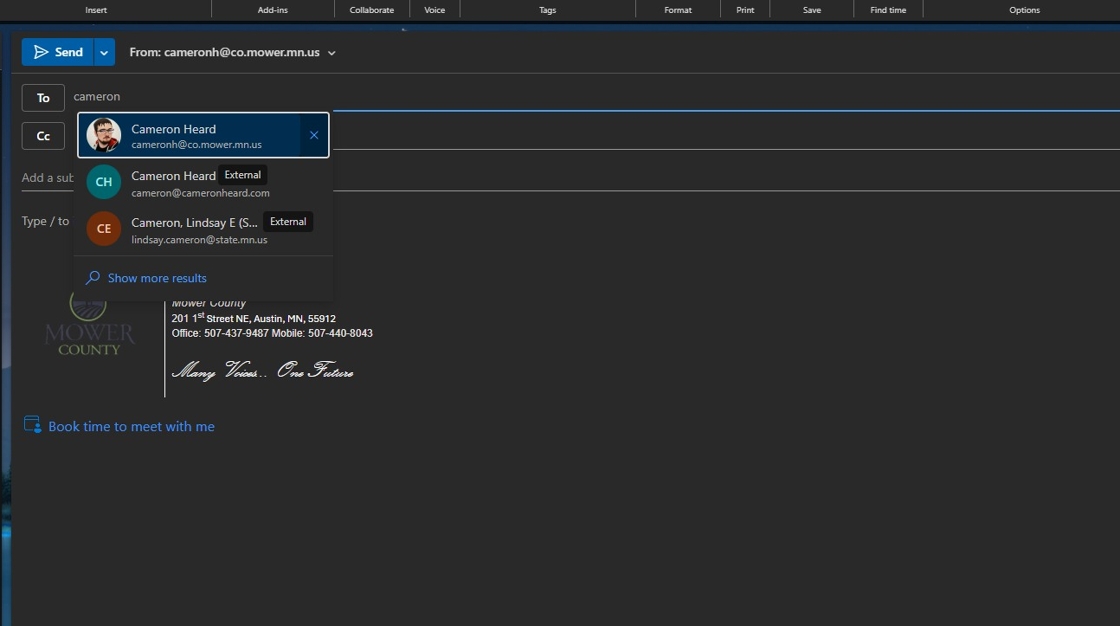This screenshot has width=1120, height=626.
Task: Open Show more results link
Action: (157, 278)
